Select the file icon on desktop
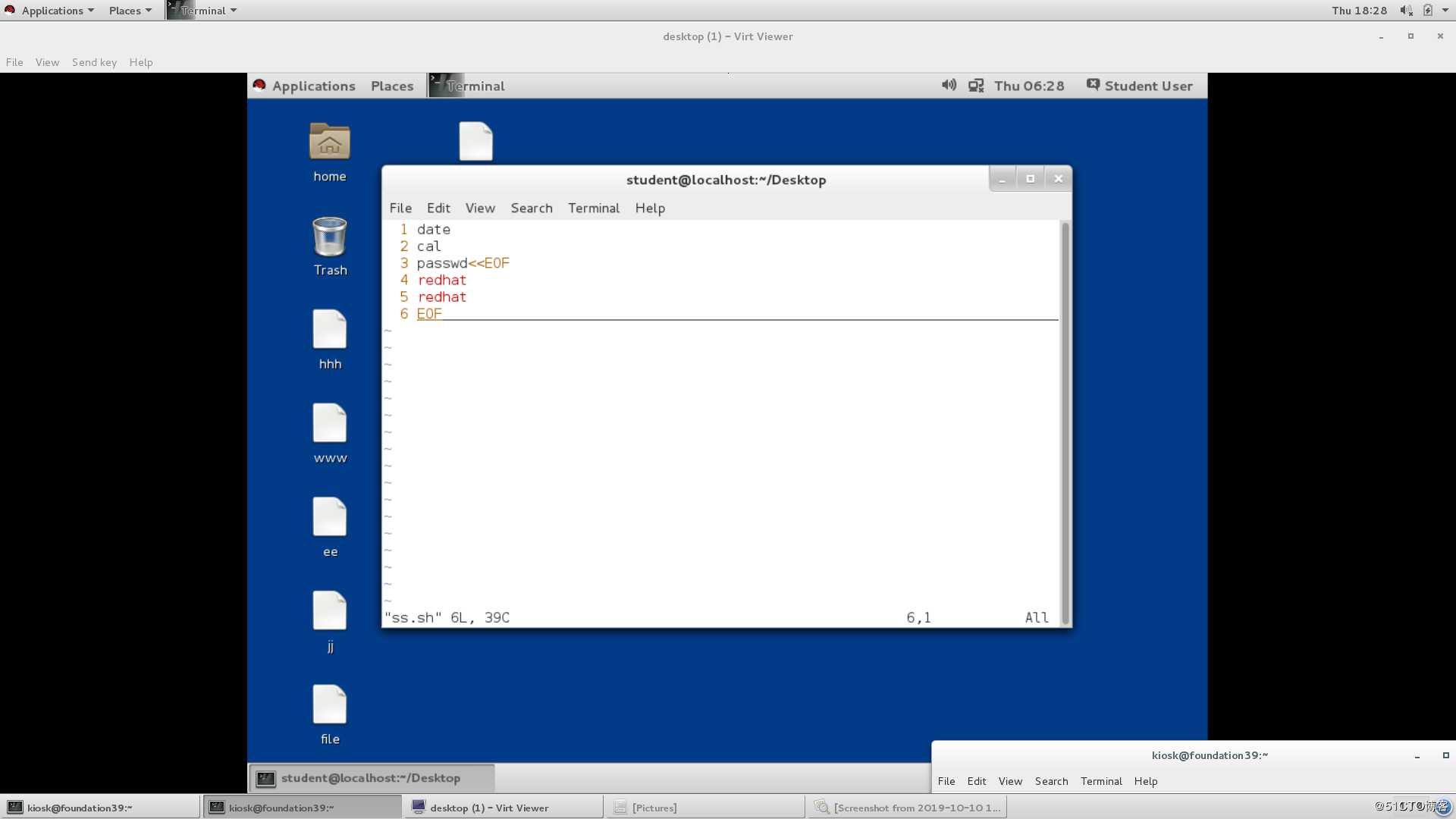 (329, 715)
